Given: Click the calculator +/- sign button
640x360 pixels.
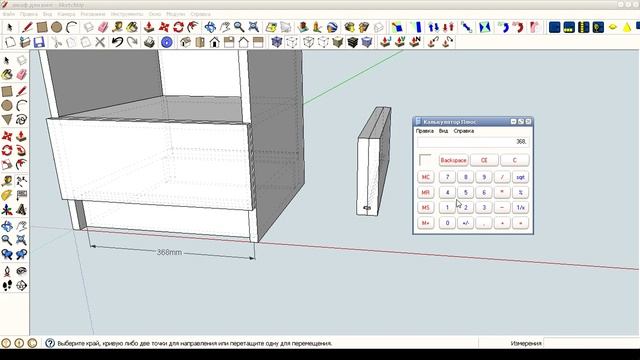Looking at the screenshot, I should [466, 223].
